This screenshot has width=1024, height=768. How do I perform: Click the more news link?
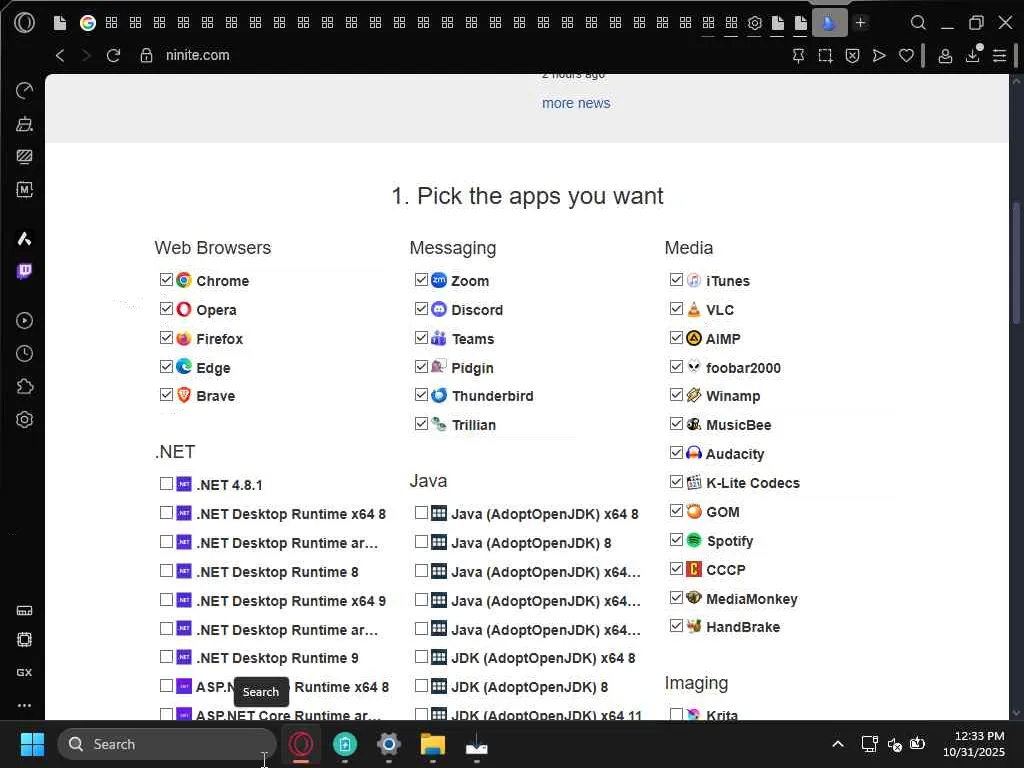click(x=576, y=103)
